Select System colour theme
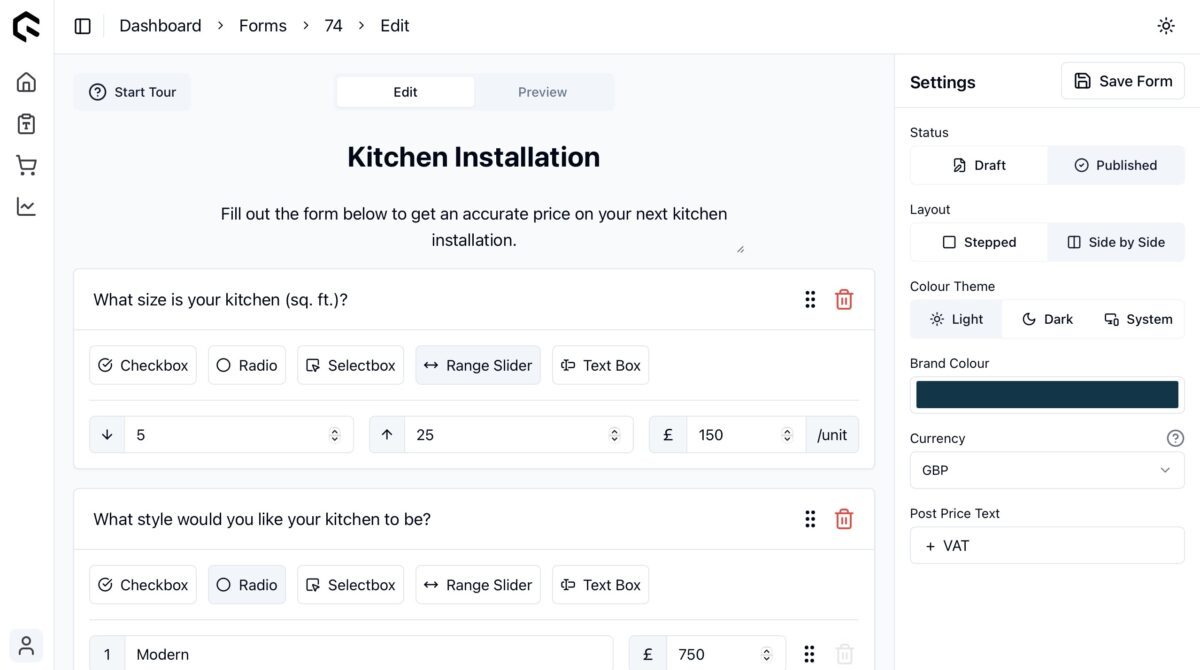 pyautogui.click(x=1138, y=319)
